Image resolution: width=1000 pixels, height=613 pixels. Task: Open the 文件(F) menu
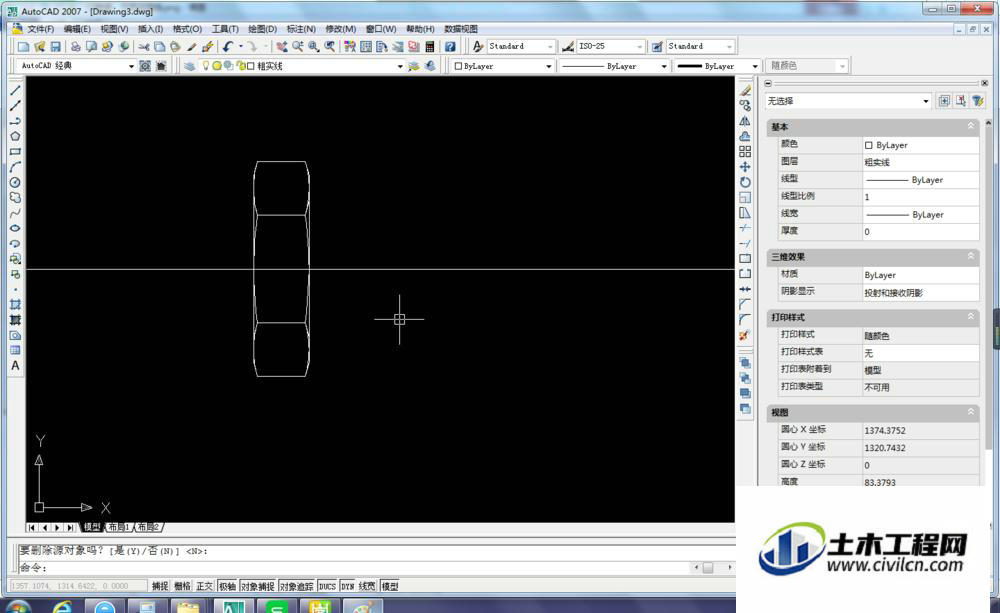pyautogui.click(x=40, y=29)
